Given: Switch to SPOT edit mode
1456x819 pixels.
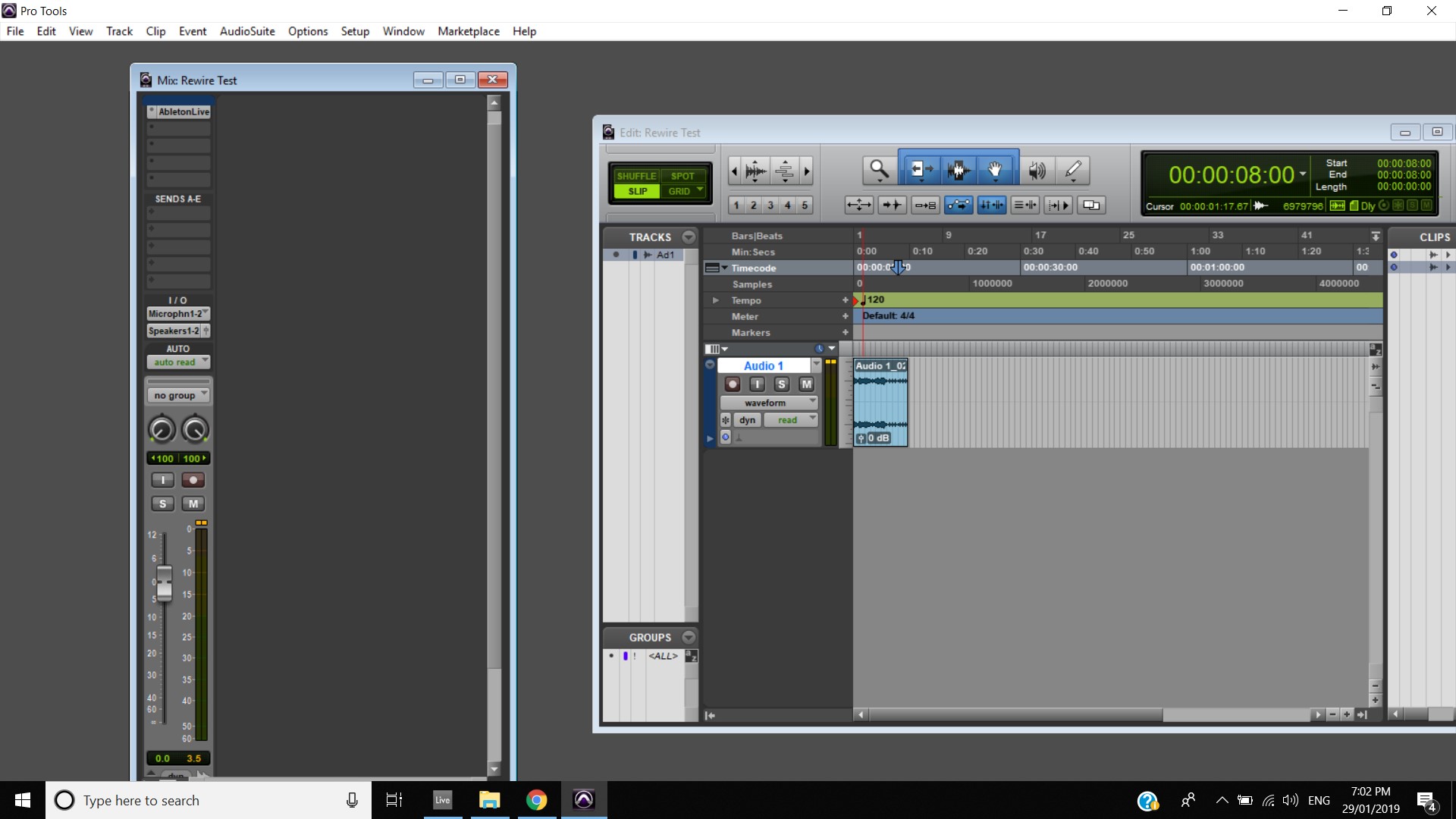Looking at the screenshot, I should (x=682, y=176).
